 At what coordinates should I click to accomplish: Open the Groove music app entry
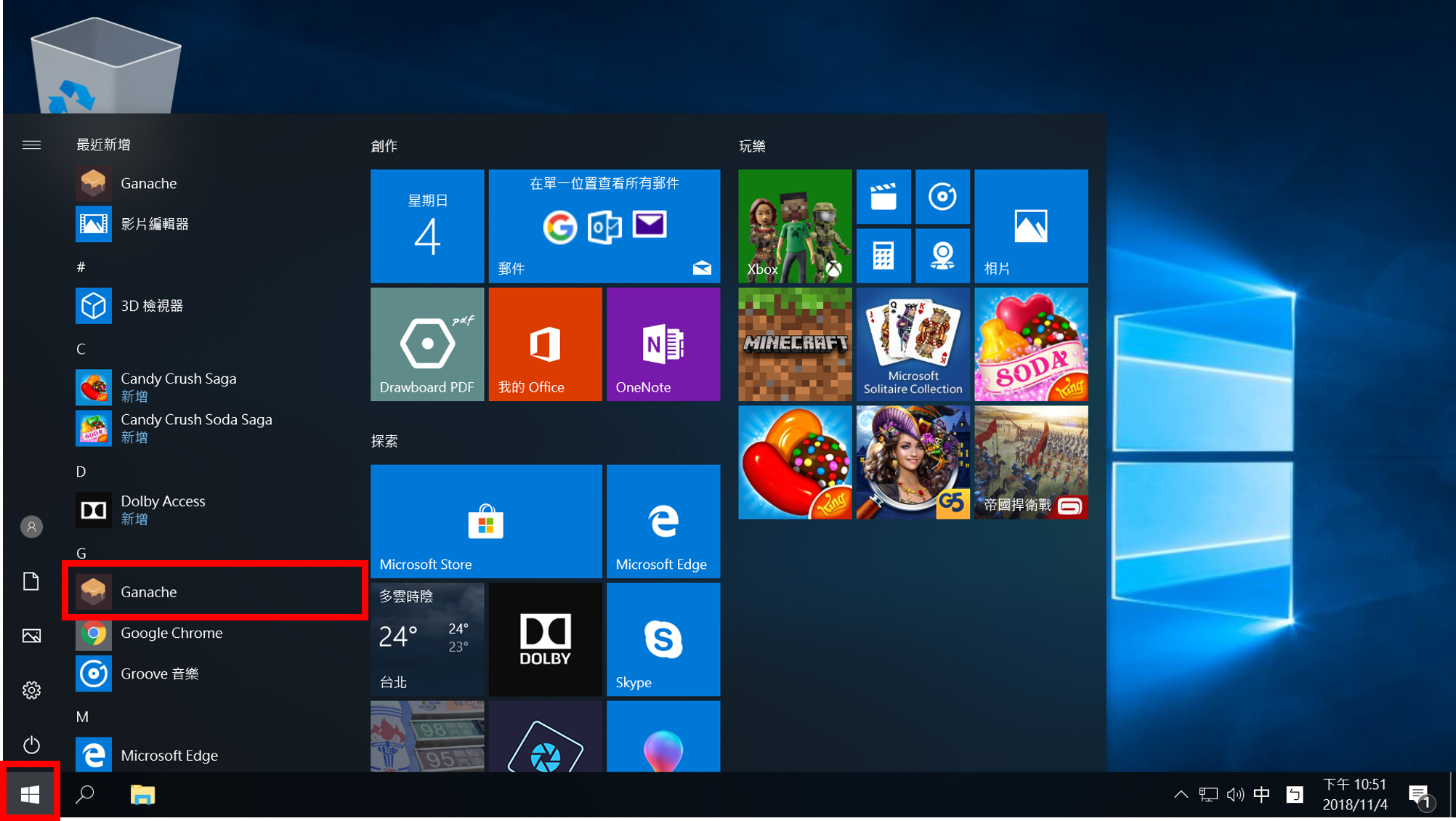click(x=159, y=674)
